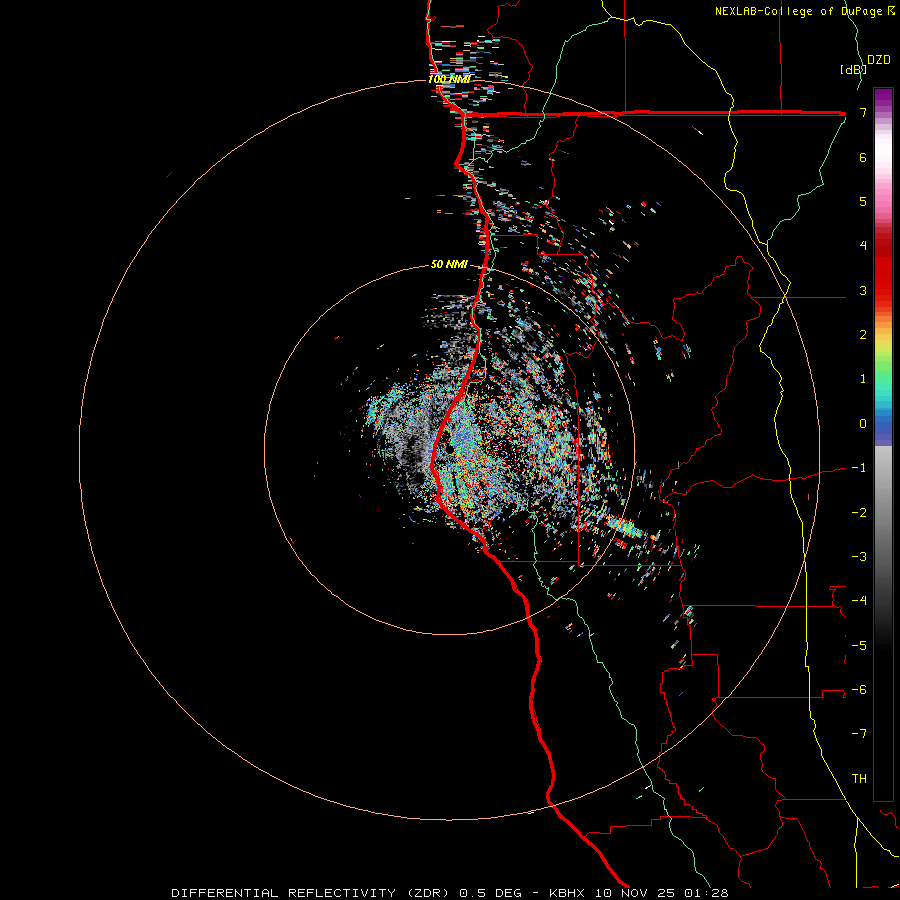This screenshot has height=900, width=900.
Task: Click the -3 value on the color scale
Action: point(859,557)
